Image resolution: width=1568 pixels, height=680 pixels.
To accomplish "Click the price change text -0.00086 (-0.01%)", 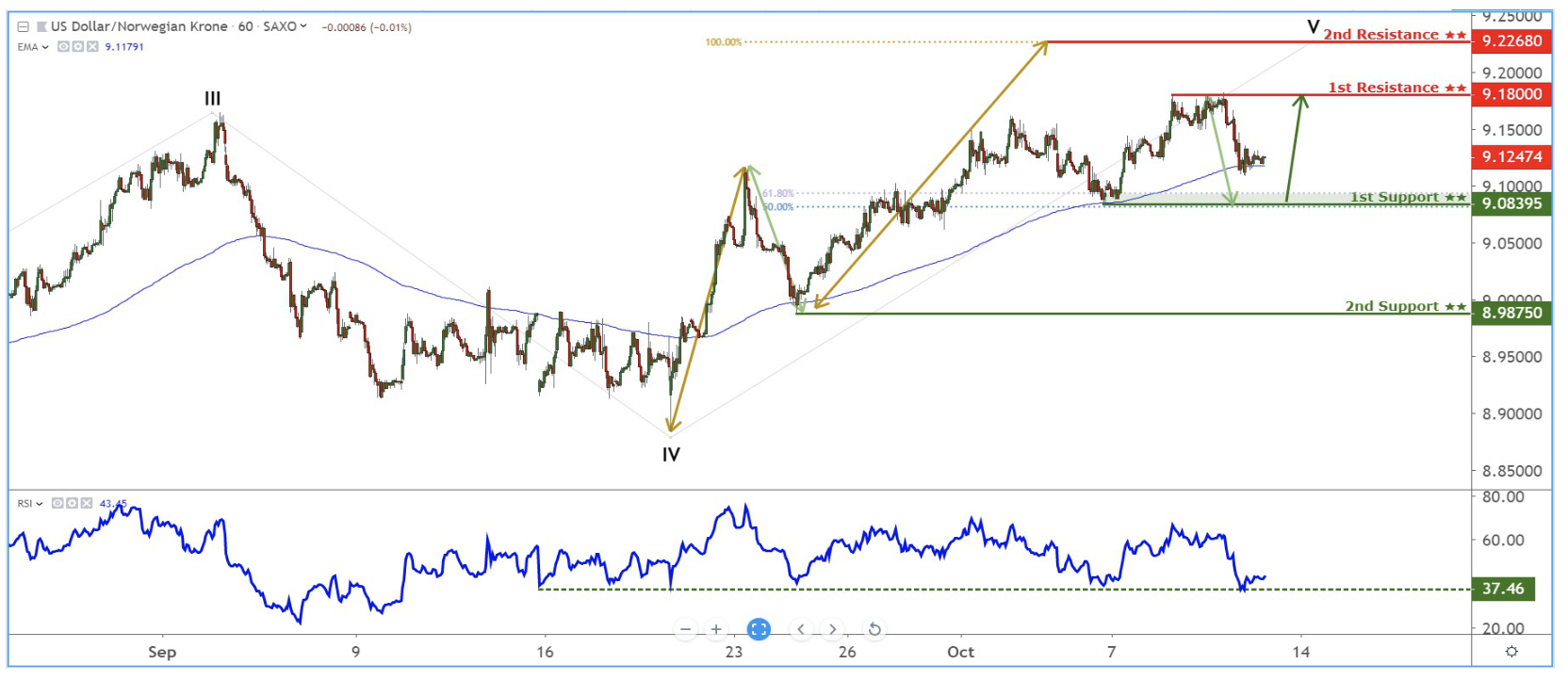I will [367, 27].
